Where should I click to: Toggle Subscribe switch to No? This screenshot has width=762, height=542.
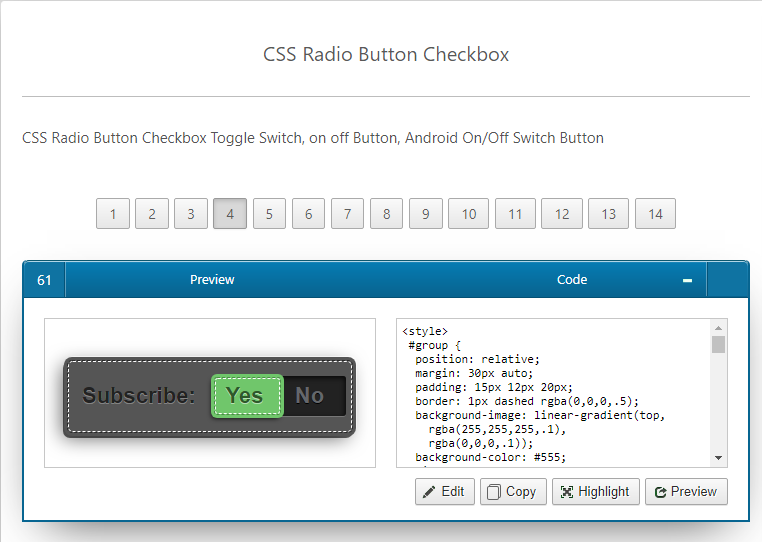click(x=314, y=396)
